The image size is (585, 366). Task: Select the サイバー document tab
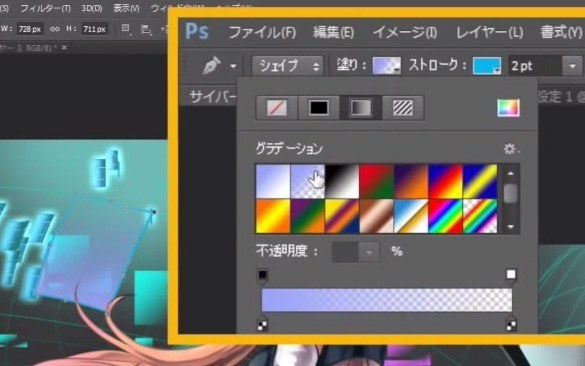coord(213,97)
